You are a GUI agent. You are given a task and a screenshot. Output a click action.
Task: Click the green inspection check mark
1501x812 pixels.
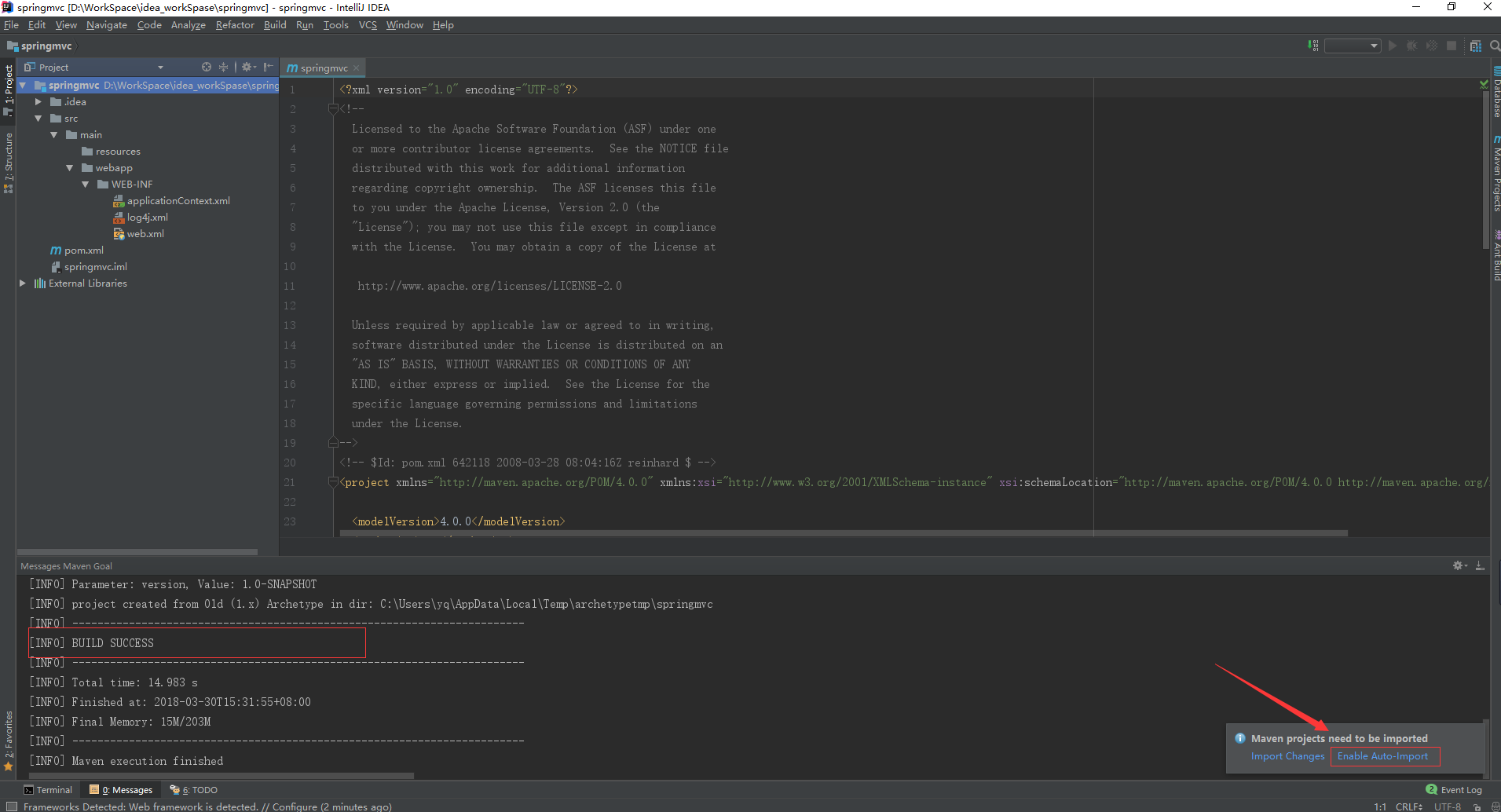pyautogui.click(x=1484, y=84)
